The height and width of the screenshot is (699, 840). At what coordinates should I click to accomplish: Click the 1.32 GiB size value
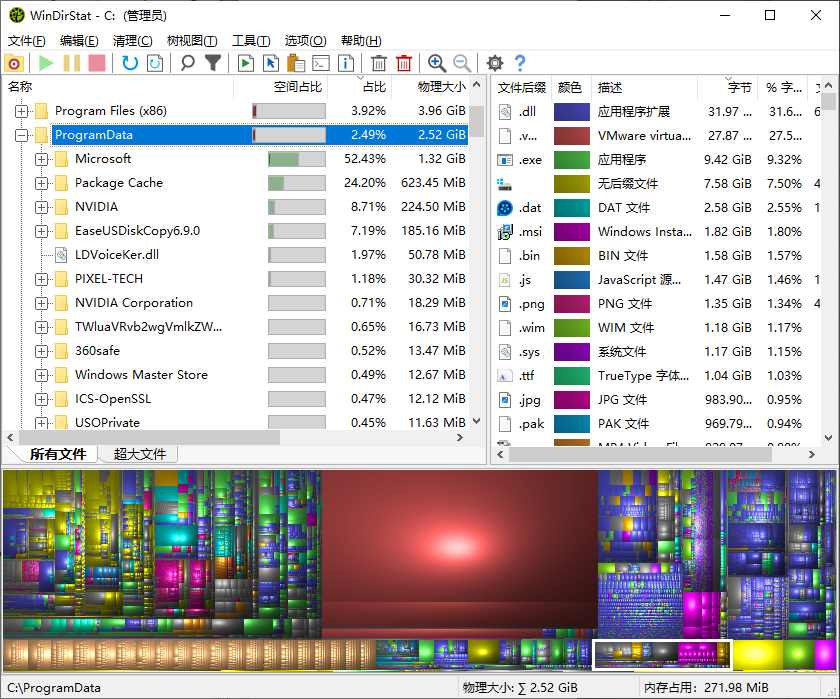[x=442, y=159]
